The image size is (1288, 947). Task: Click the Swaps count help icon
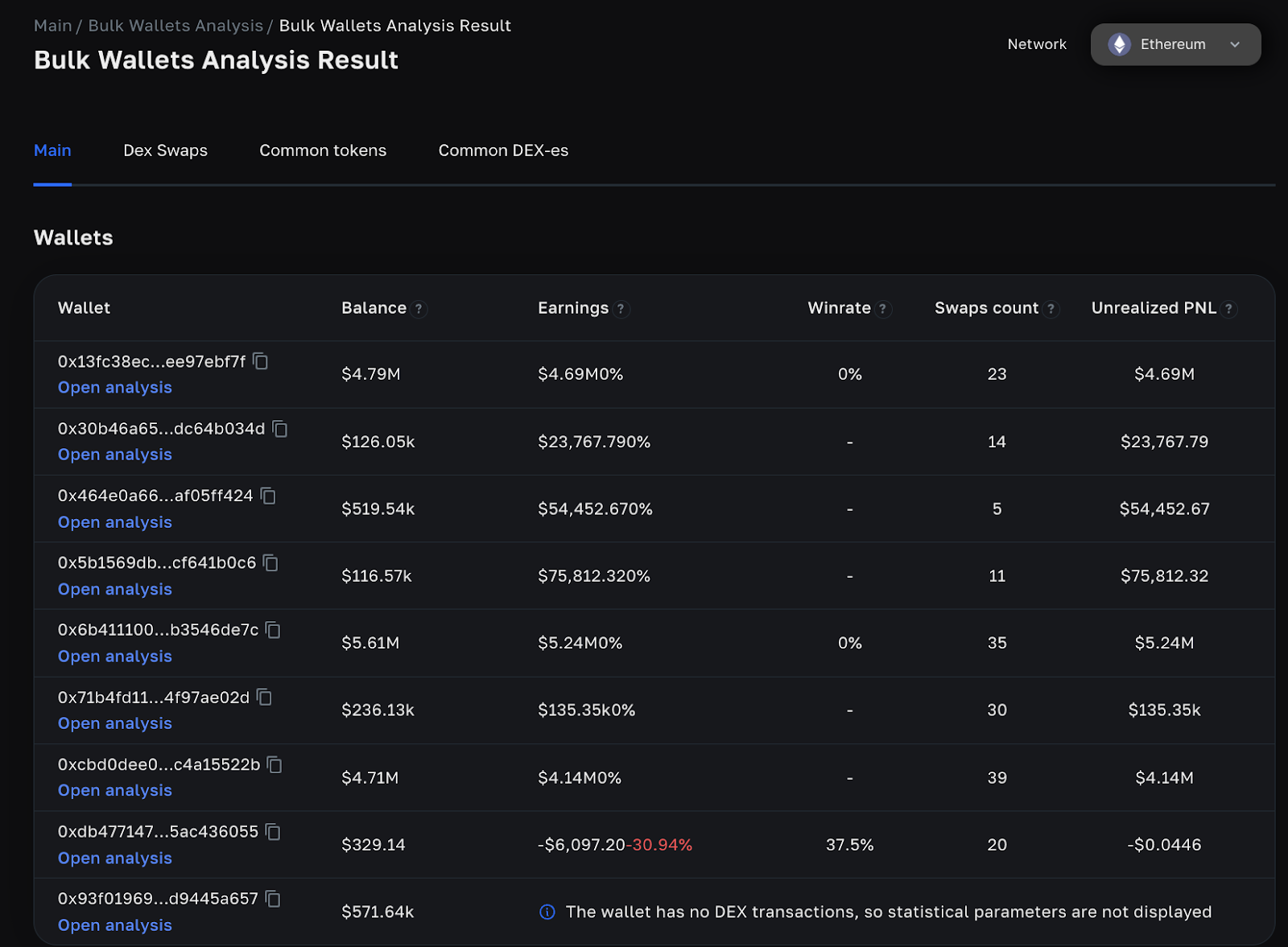click(x=1051, y=309)
